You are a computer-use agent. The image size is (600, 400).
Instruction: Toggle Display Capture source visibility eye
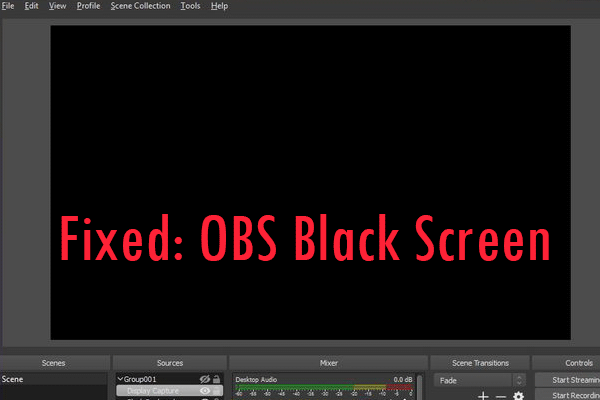(x=205, y=391)
